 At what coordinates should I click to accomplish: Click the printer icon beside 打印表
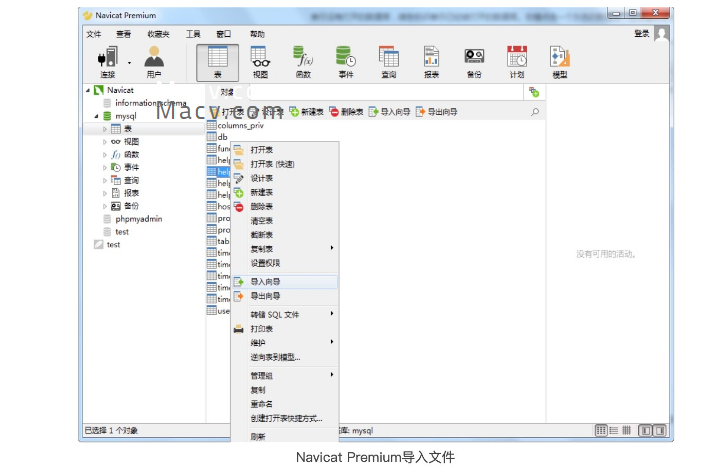(239, 329)
